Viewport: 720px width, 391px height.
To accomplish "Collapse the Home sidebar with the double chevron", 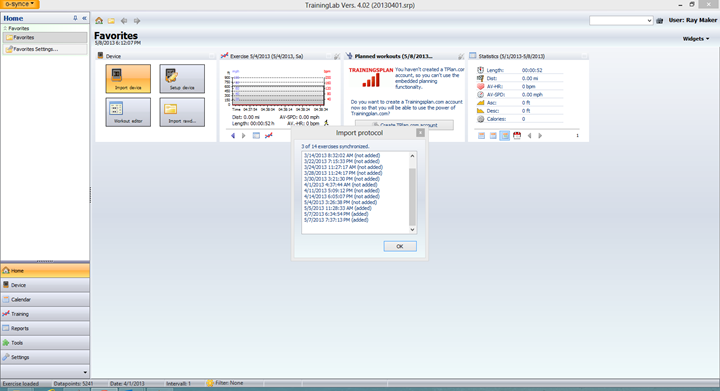I will [84, 18].
